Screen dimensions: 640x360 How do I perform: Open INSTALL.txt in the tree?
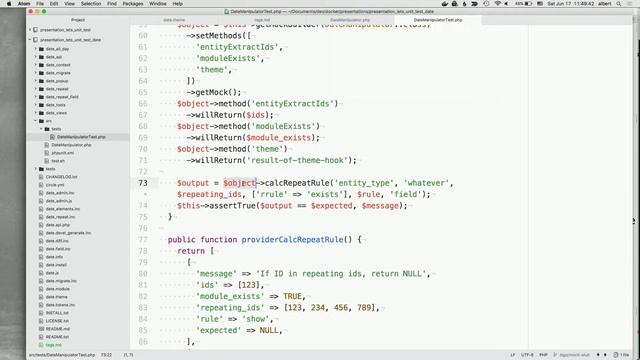pyautogui.click(x=57, y=313)
